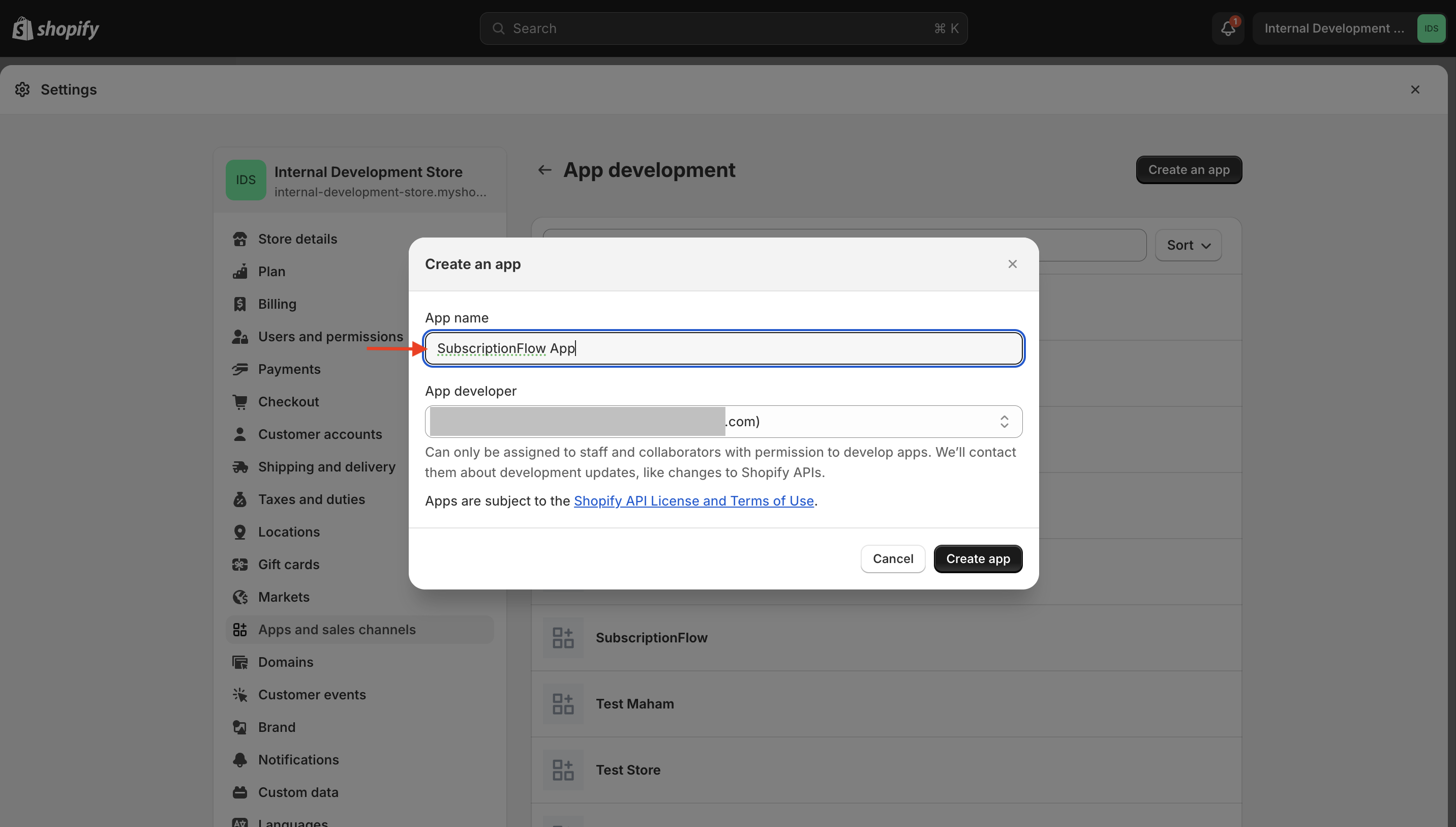Click the SubscriptionFlow app icon
This screenshot has width=1456, height=827.
click(x=563, y=638)
